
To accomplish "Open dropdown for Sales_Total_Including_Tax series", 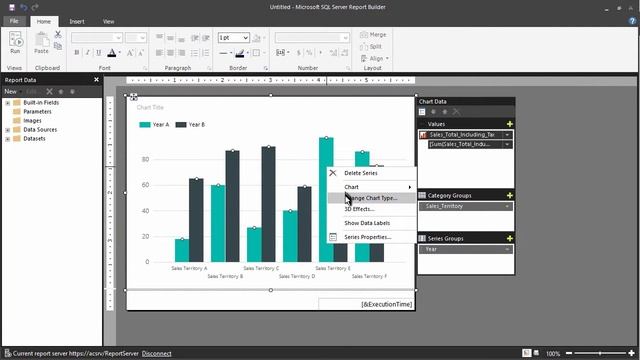I will tap(507, 135).
